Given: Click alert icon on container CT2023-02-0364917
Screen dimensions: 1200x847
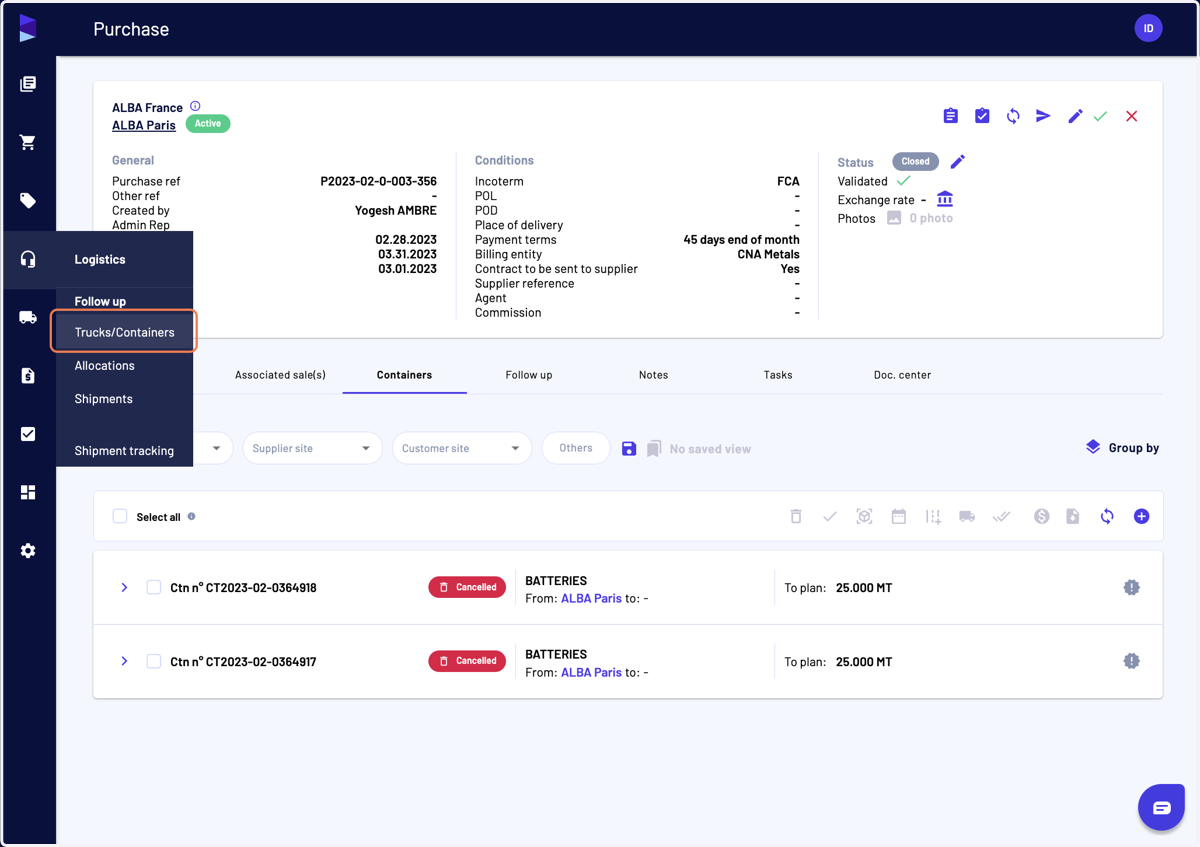Looking at the screenshot, I should [1131, 661].
